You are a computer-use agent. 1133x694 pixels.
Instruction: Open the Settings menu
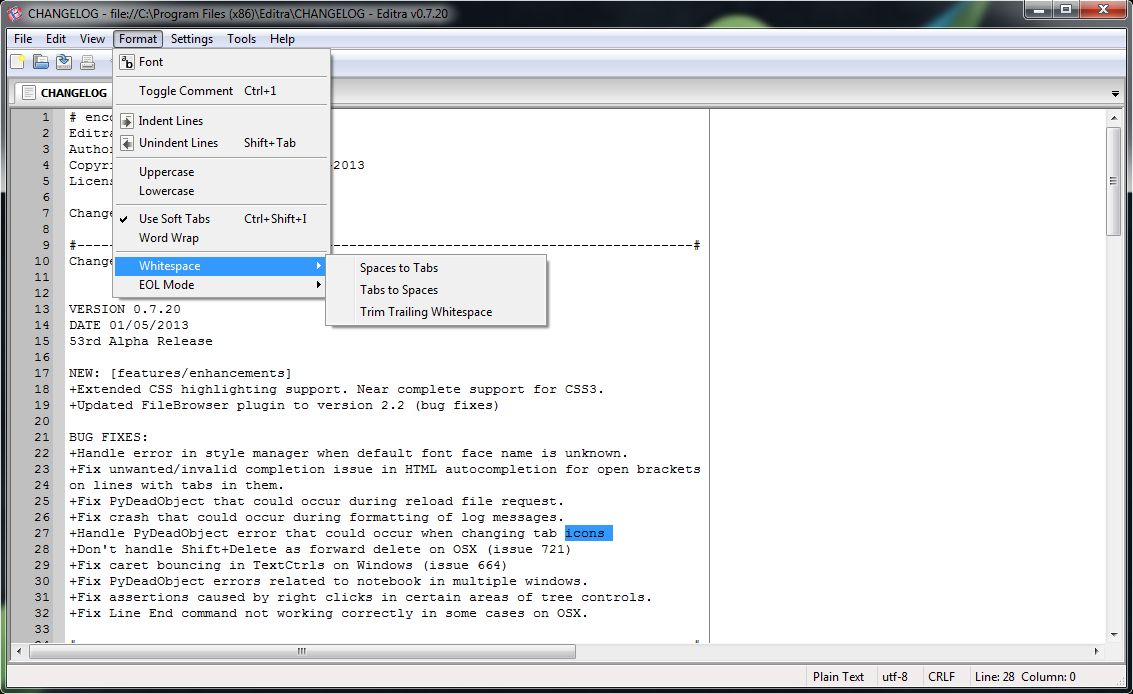click(x=191, y=39)
